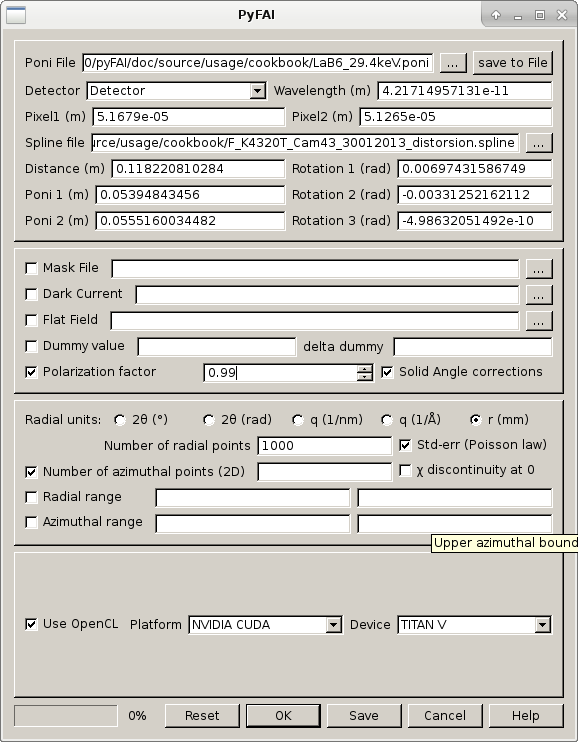Click the Wavelength (m) input field
The height and width of the screenshot is (742, 578).
coord(465,90)
